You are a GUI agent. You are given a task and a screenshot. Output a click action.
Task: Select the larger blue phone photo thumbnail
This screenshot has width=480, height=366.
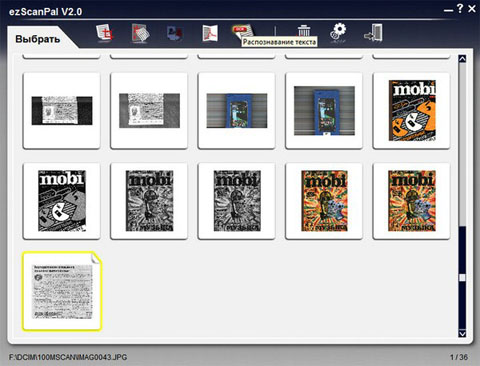[324, 110]
